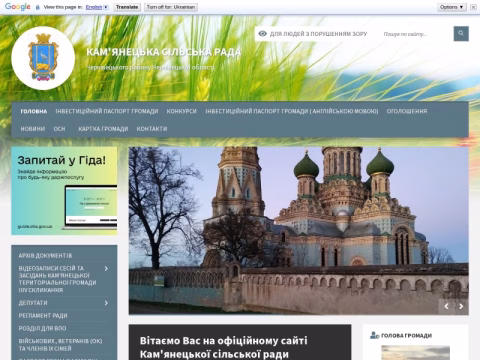This screenshot has width=480, height=360.
Task: Click the Google logo in translate bar
Action: point(18,7)
